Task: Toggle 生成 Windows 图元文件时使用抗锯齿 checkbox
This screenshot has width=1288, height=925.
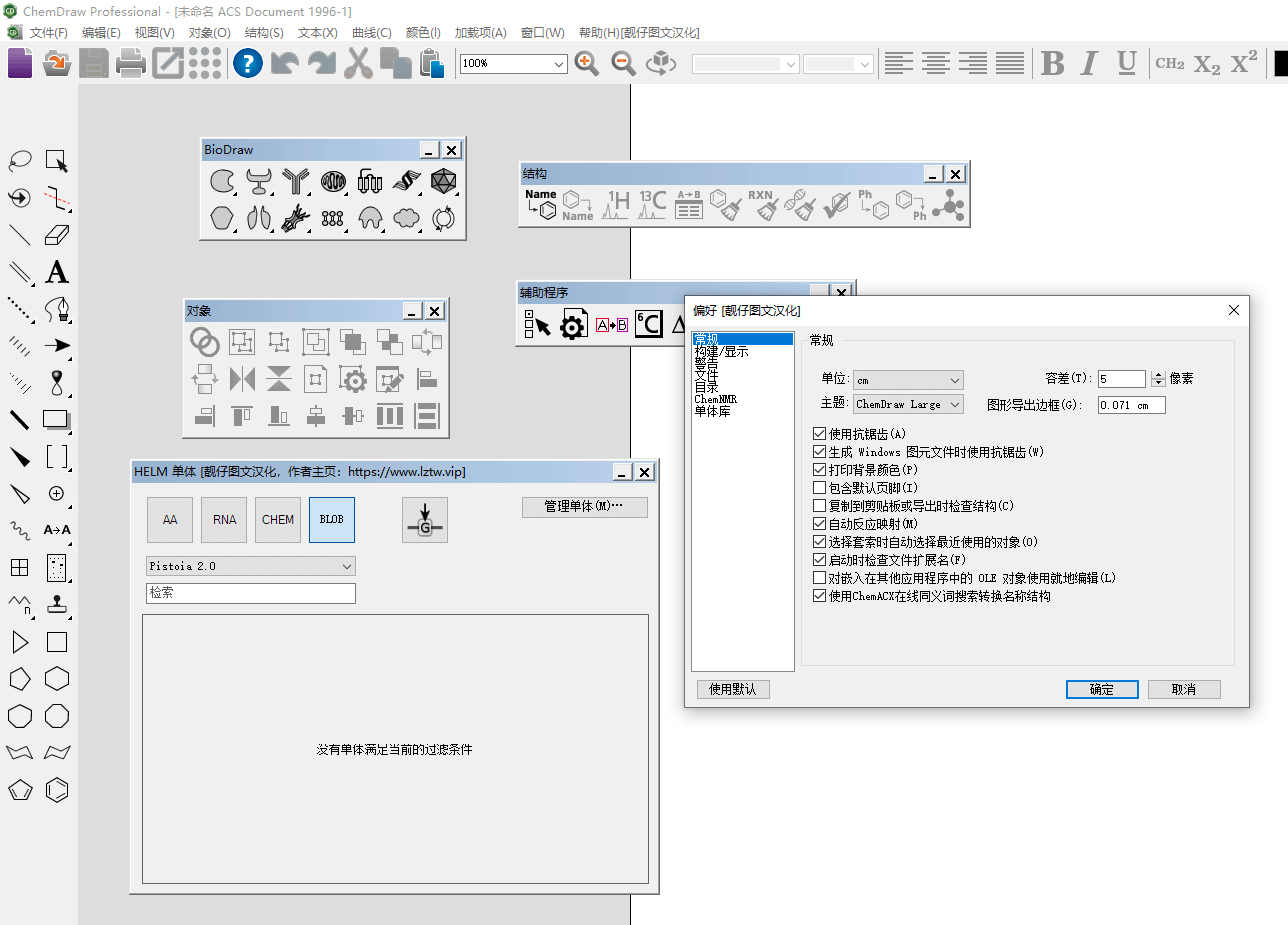Action: (820, 452)
